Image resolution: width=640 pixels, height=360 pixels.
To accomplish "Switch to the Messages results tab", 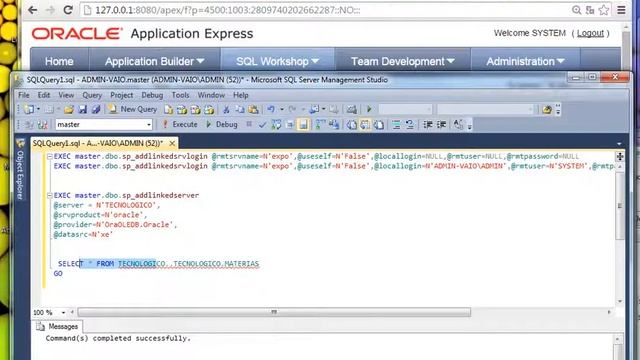I will pyautogui.click(x=58, y=327).
